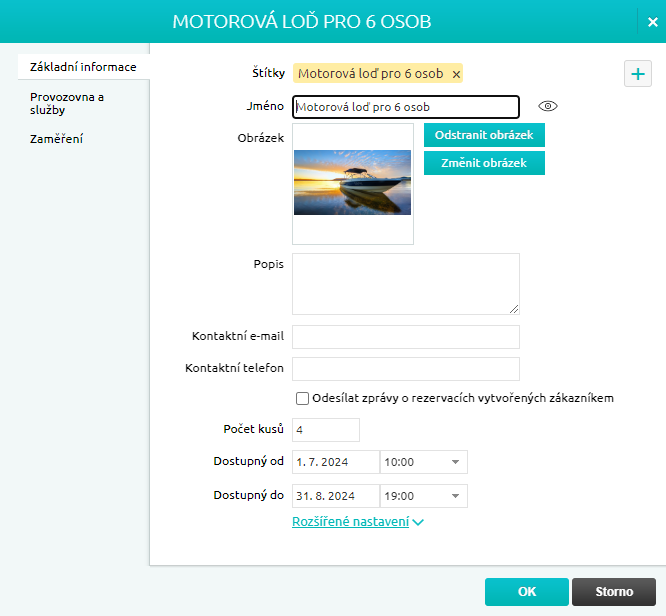
Task: Remove the 'Motorová loď pro 6 osob' tag
Action: (x=456, y=74)
